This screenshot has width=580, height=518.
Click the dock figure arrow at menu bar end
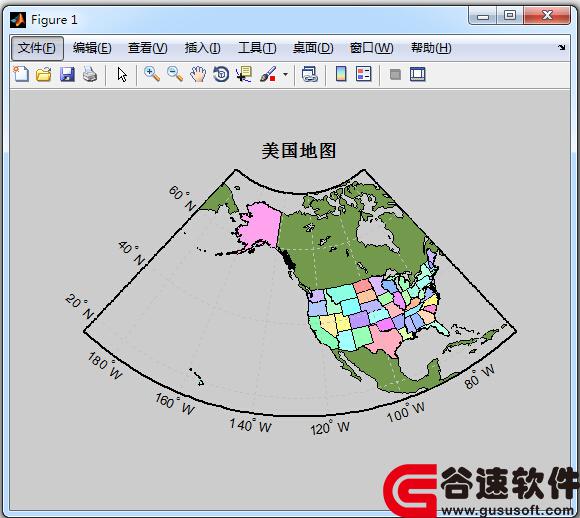pos(562,47)
